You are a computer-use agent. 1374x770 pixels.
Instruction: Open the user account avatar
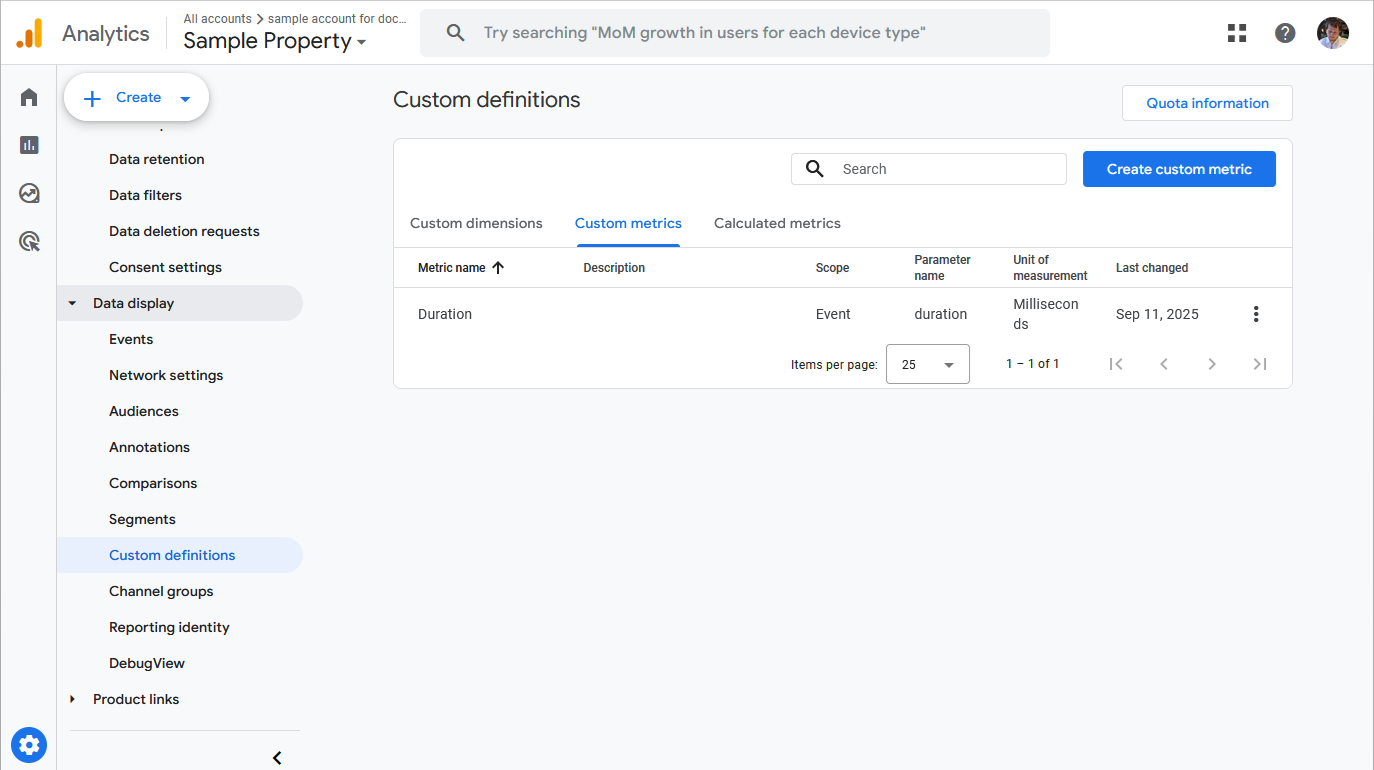point(1333,33)
